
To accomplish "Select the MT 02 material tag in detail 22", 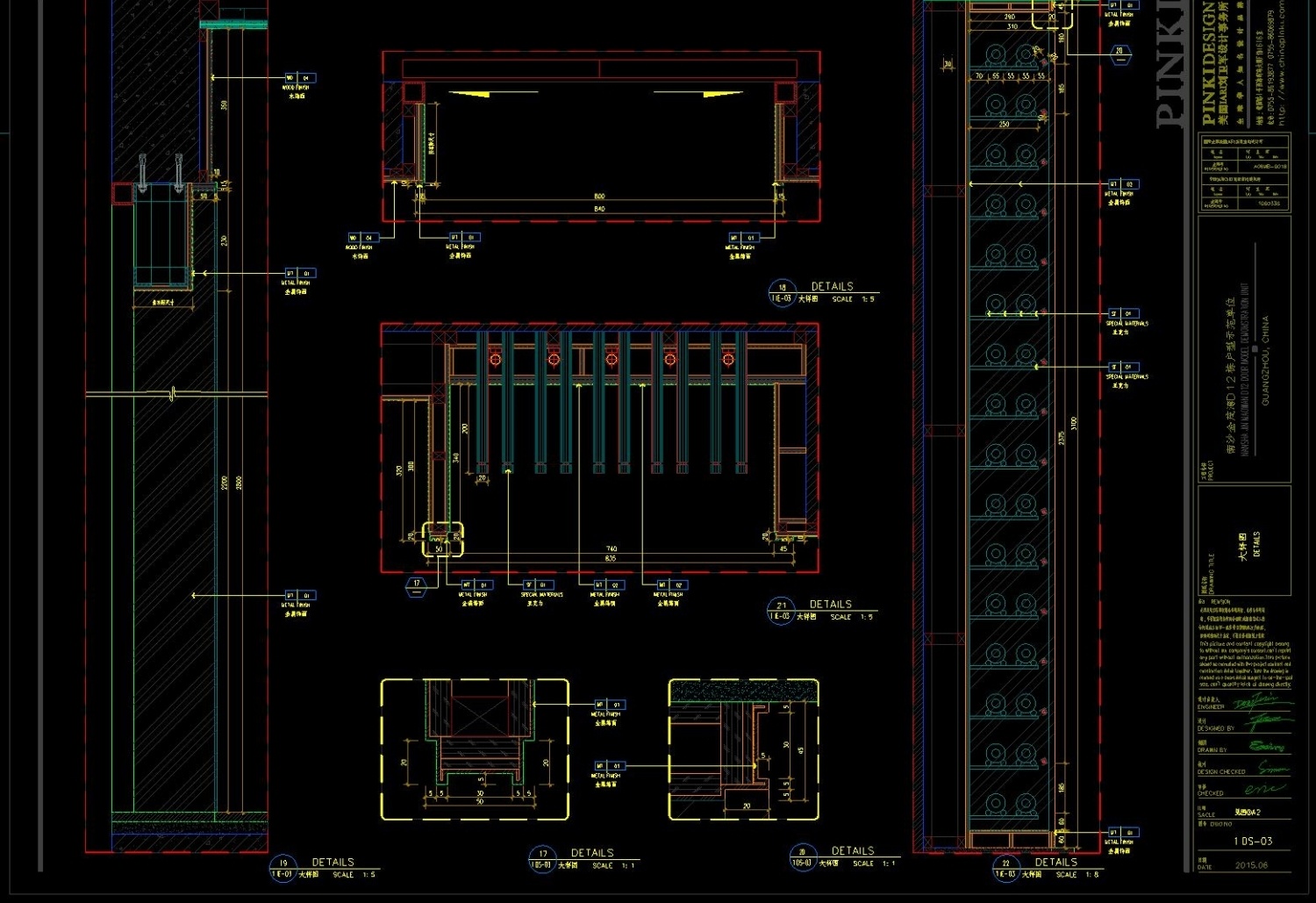I will tap(1122, 184).
